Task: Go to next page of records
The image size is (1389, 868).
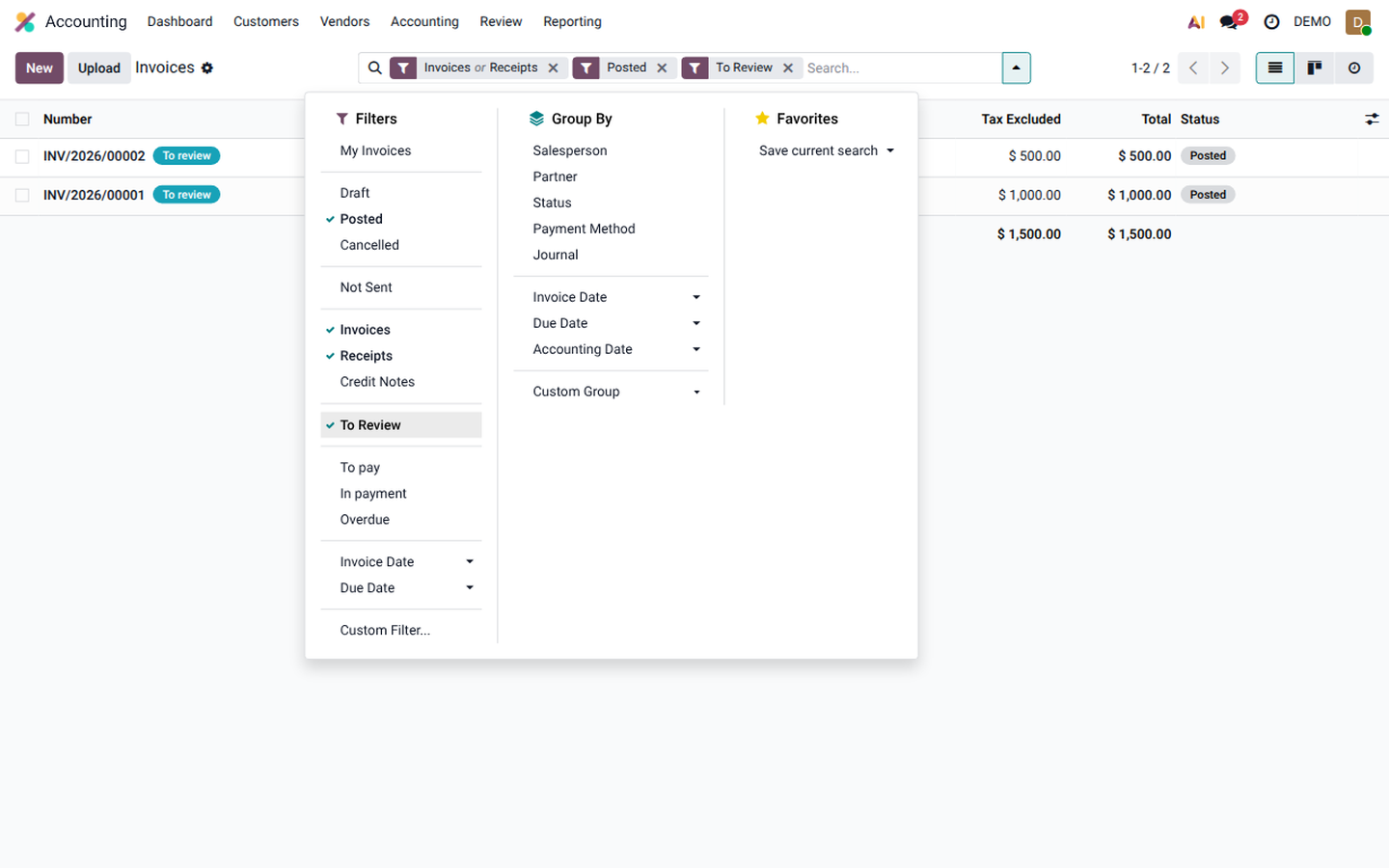Action: (1225, 68)
